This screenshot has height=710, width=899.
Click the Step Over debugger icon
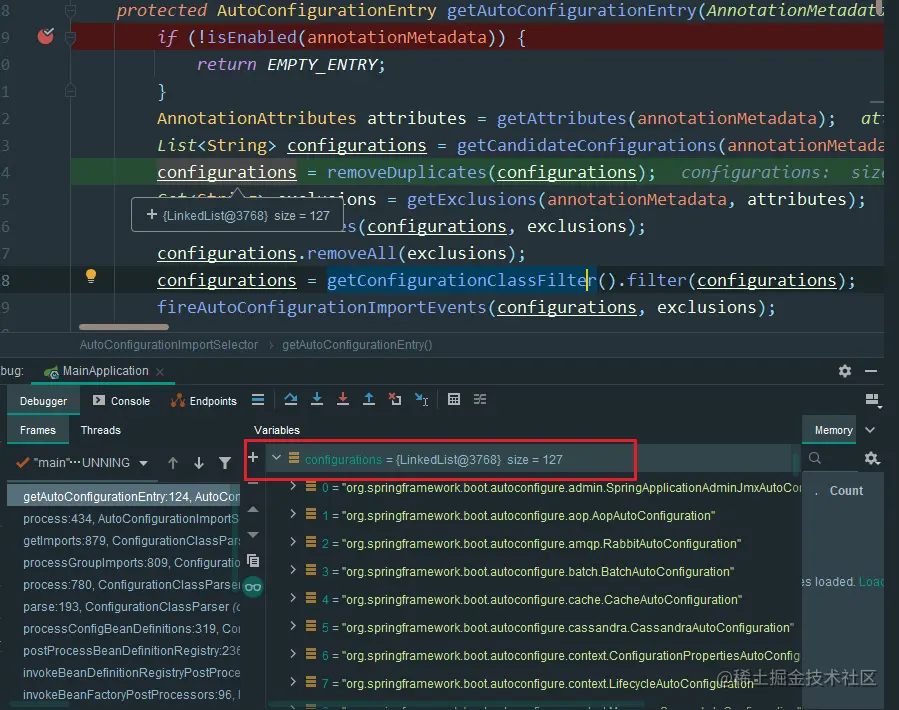point(291,400)
